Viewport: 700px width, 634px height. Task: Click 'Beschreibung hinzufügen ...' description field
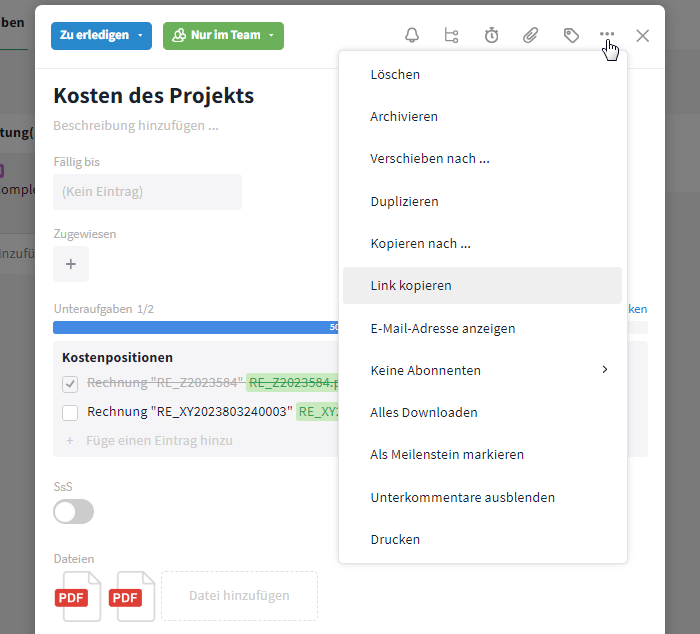point(136,125)
